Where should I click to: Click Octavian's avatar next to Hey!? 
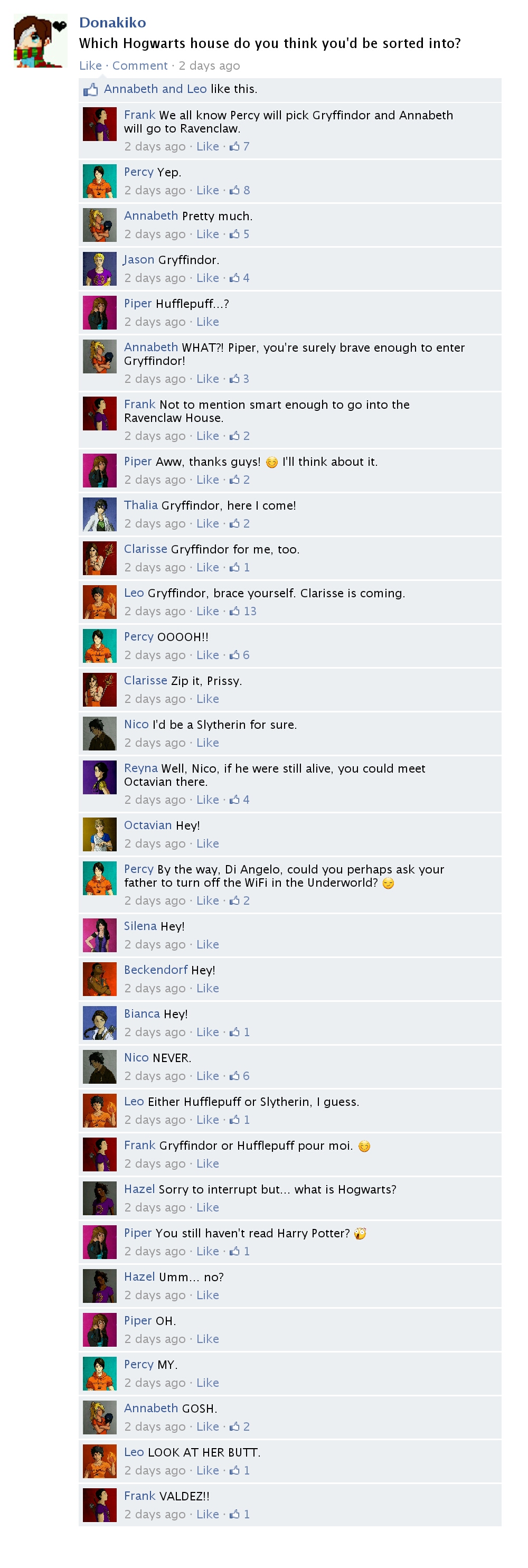pos(100,834)
